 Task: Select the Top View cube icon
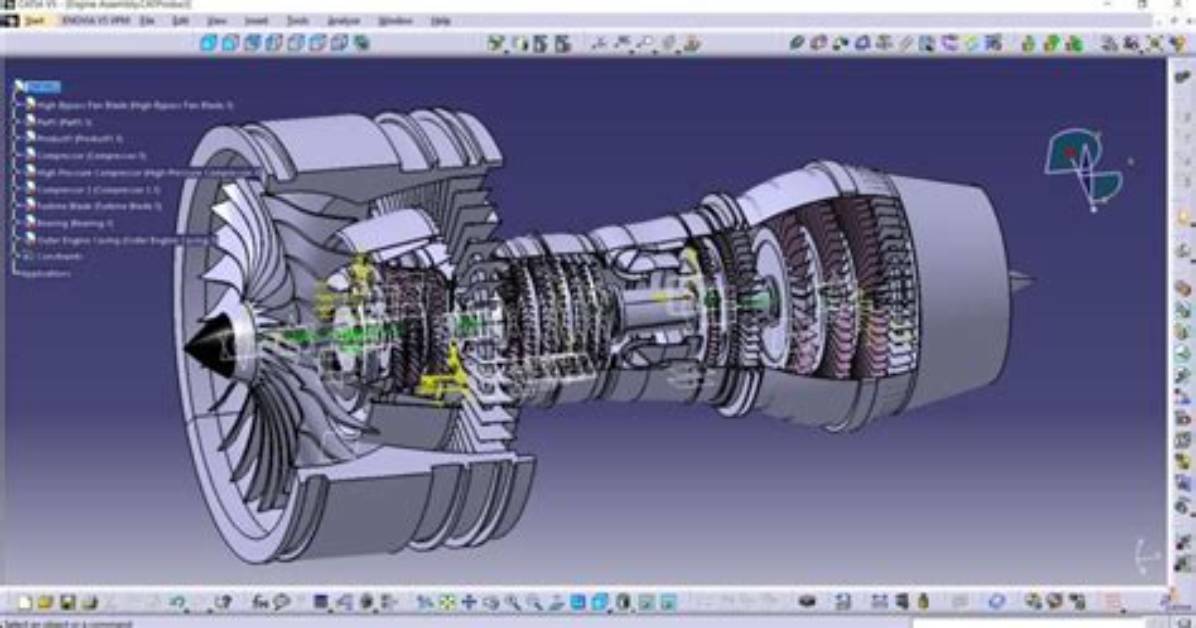pos(318,43)
